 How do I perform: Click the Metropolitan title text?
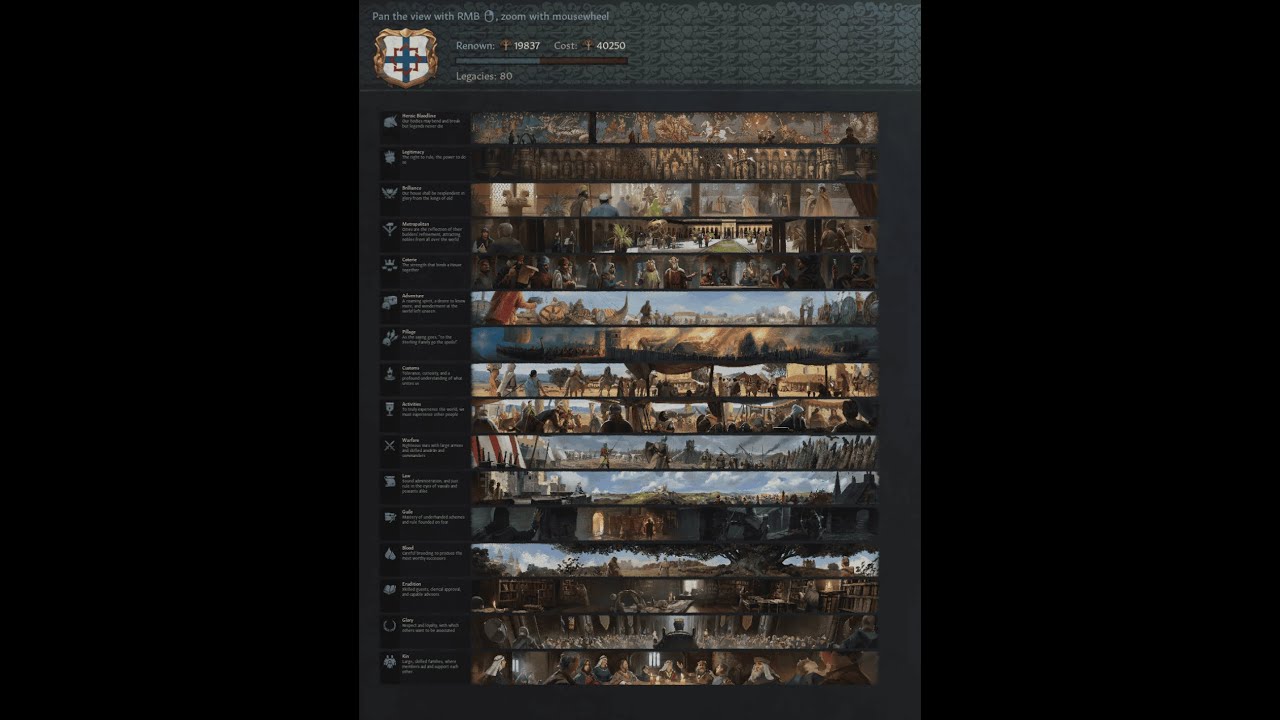point(416,224)
